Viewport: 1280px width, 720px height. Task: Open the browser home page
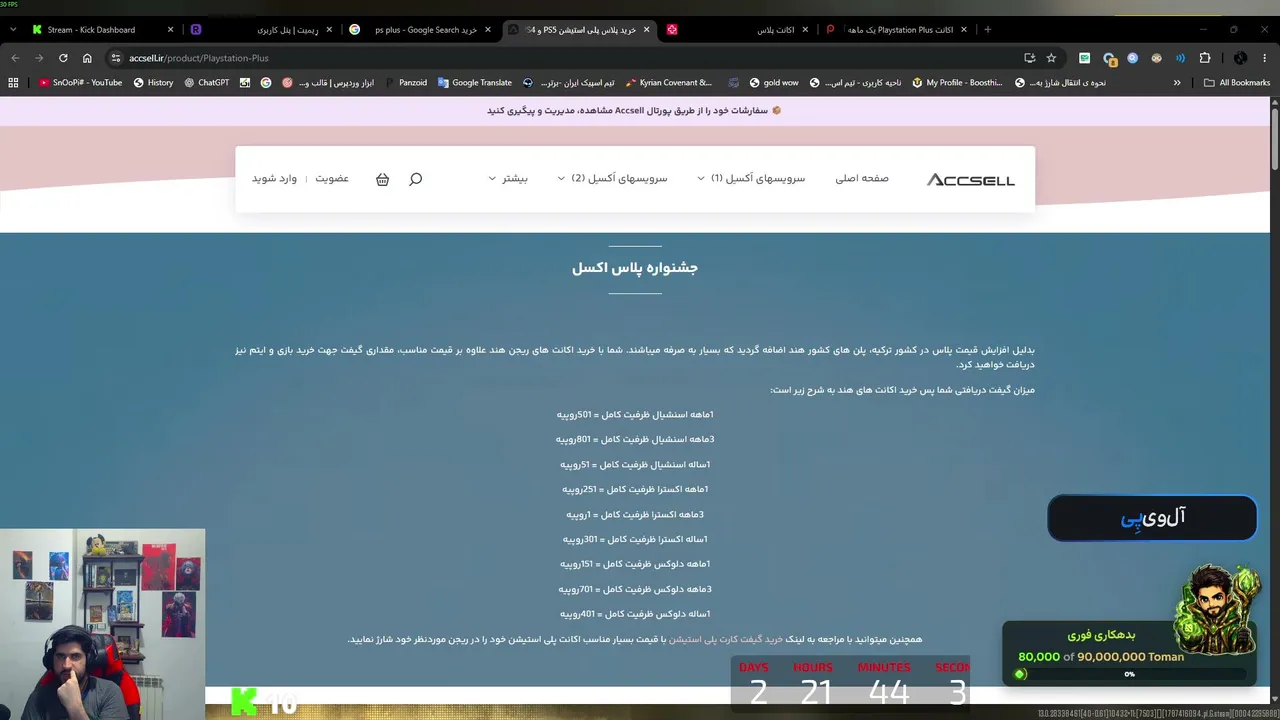[x=87, y=58]
